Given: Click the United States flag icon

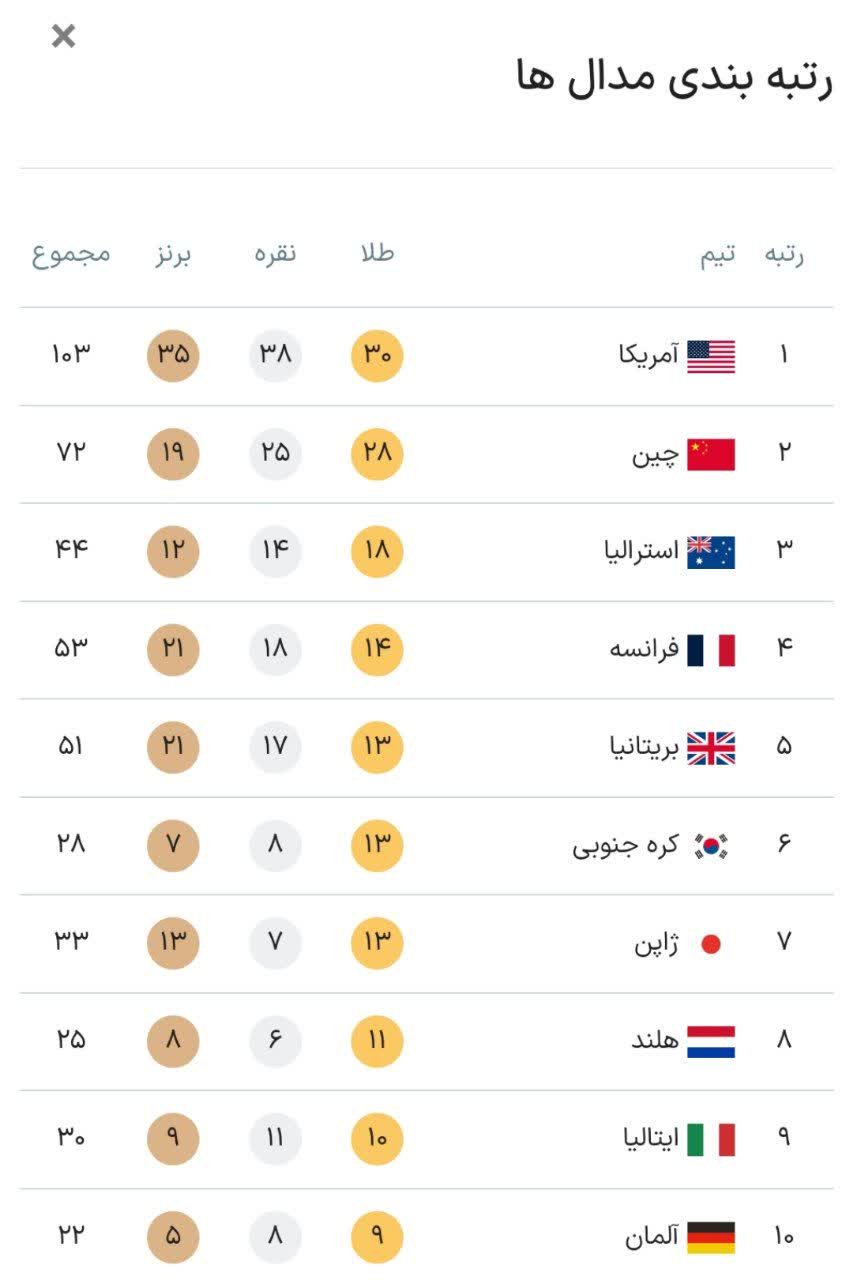Looking at the screenshot, I should point(711,356).
